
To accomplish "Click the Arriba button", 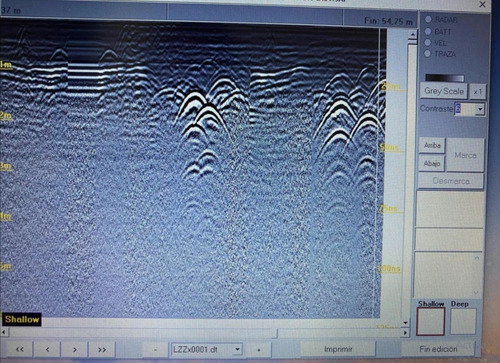I will pos(432,146).
